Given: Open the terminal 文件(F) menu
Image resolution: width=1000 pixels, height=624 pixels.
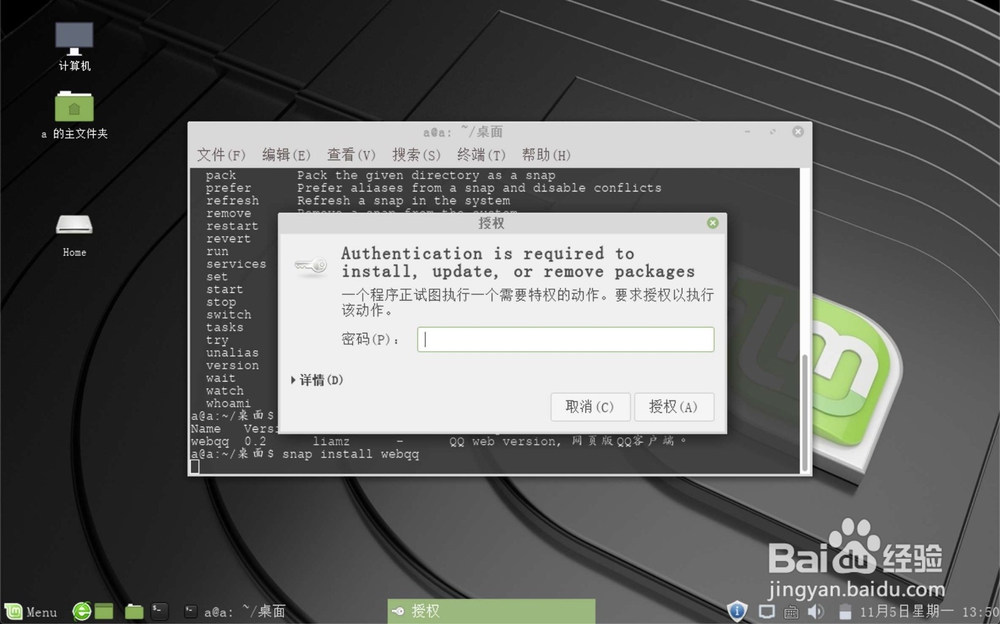Looking at the screenshot, I should tap(221, 154).
